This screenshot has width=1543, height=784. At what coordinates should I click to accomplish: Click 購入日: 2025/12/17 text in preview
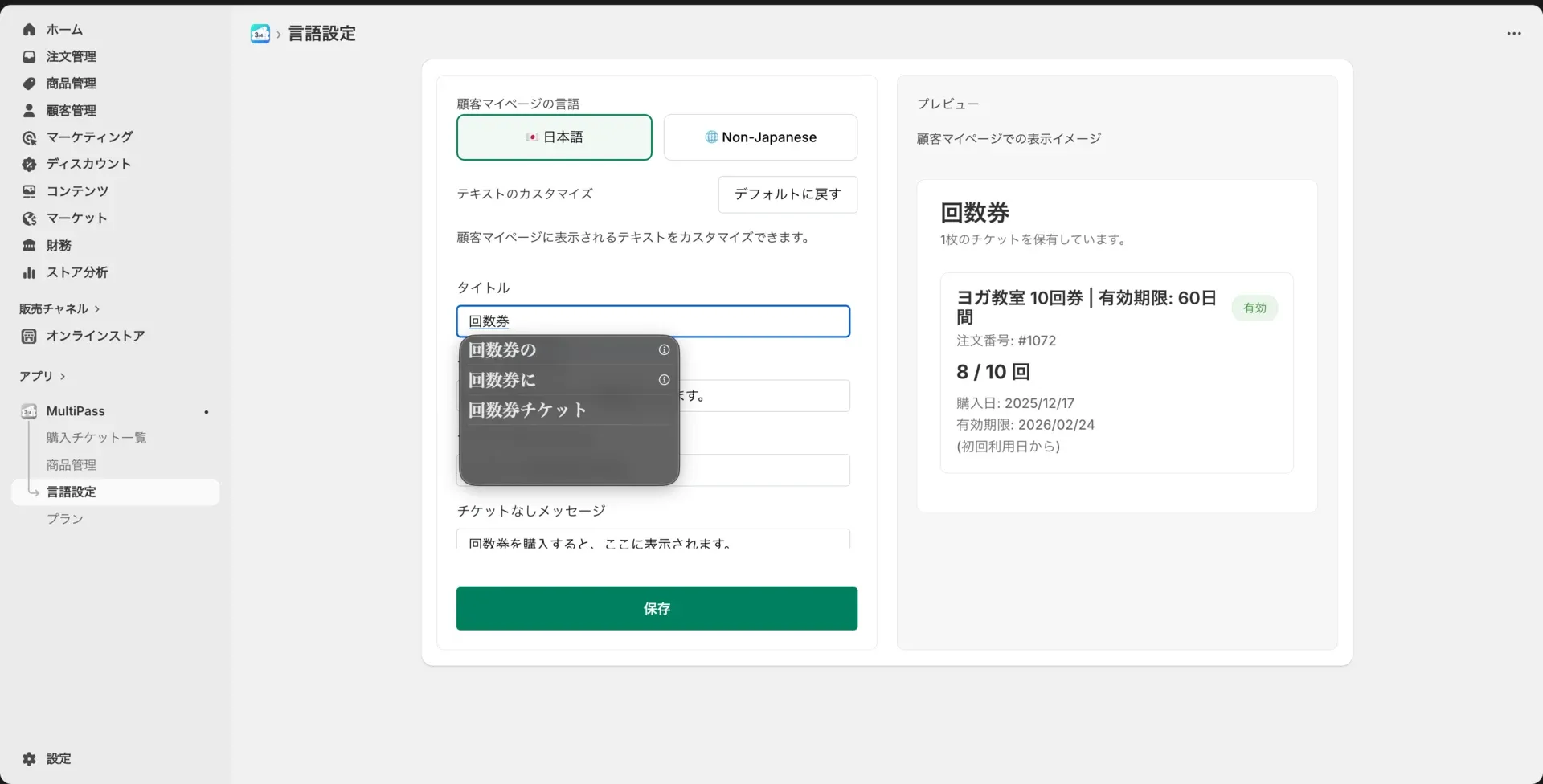click(1015, 403)
